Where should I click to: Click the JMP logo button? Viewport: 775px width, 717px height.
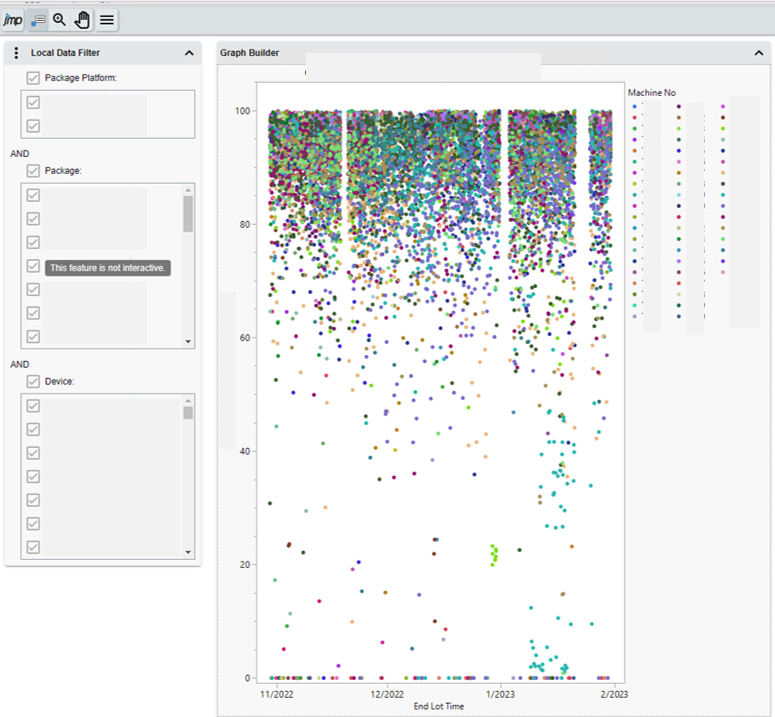tap(13, 19)
